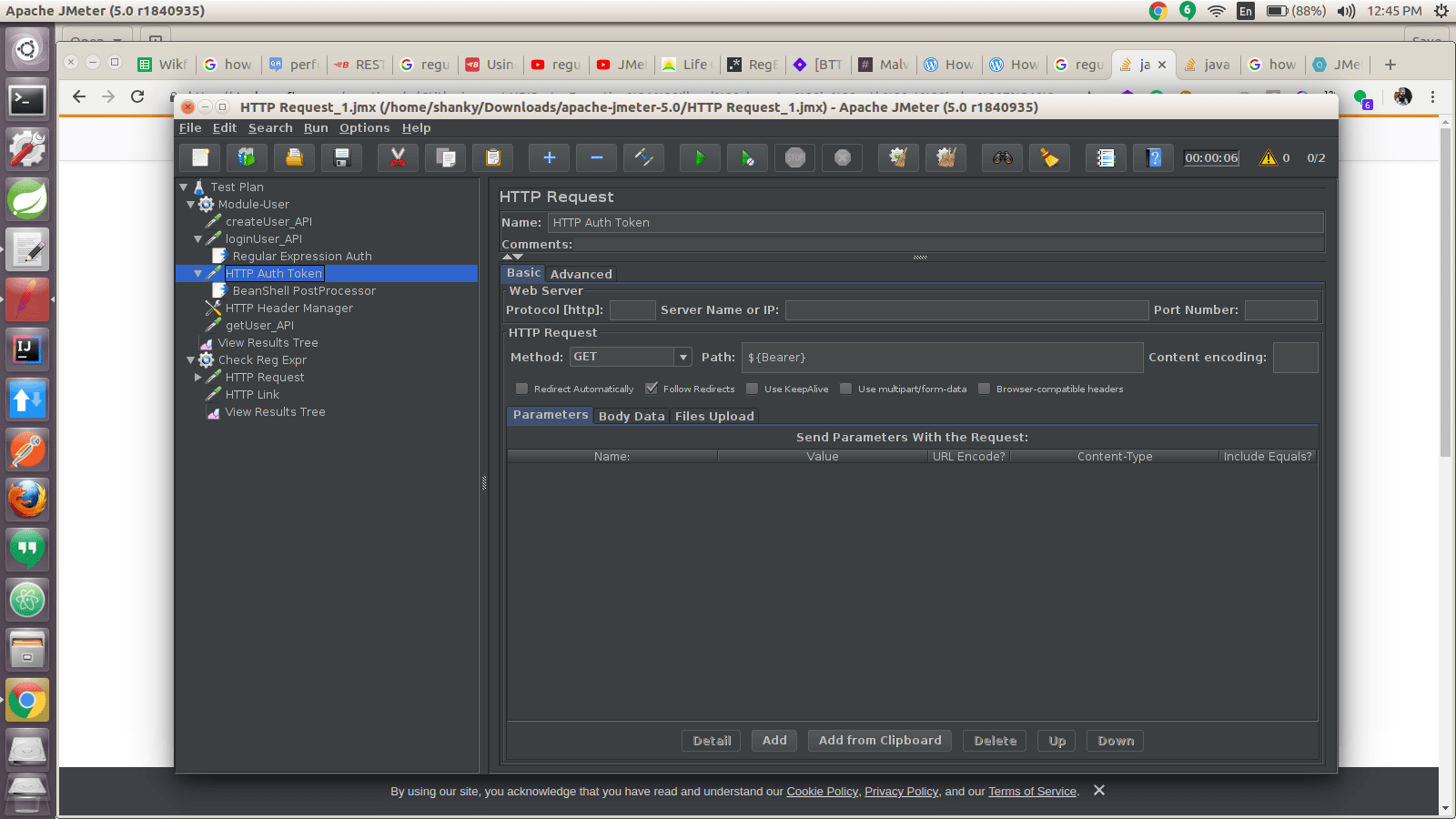Collapse the Module-User thread group

[x=191, y=205]
